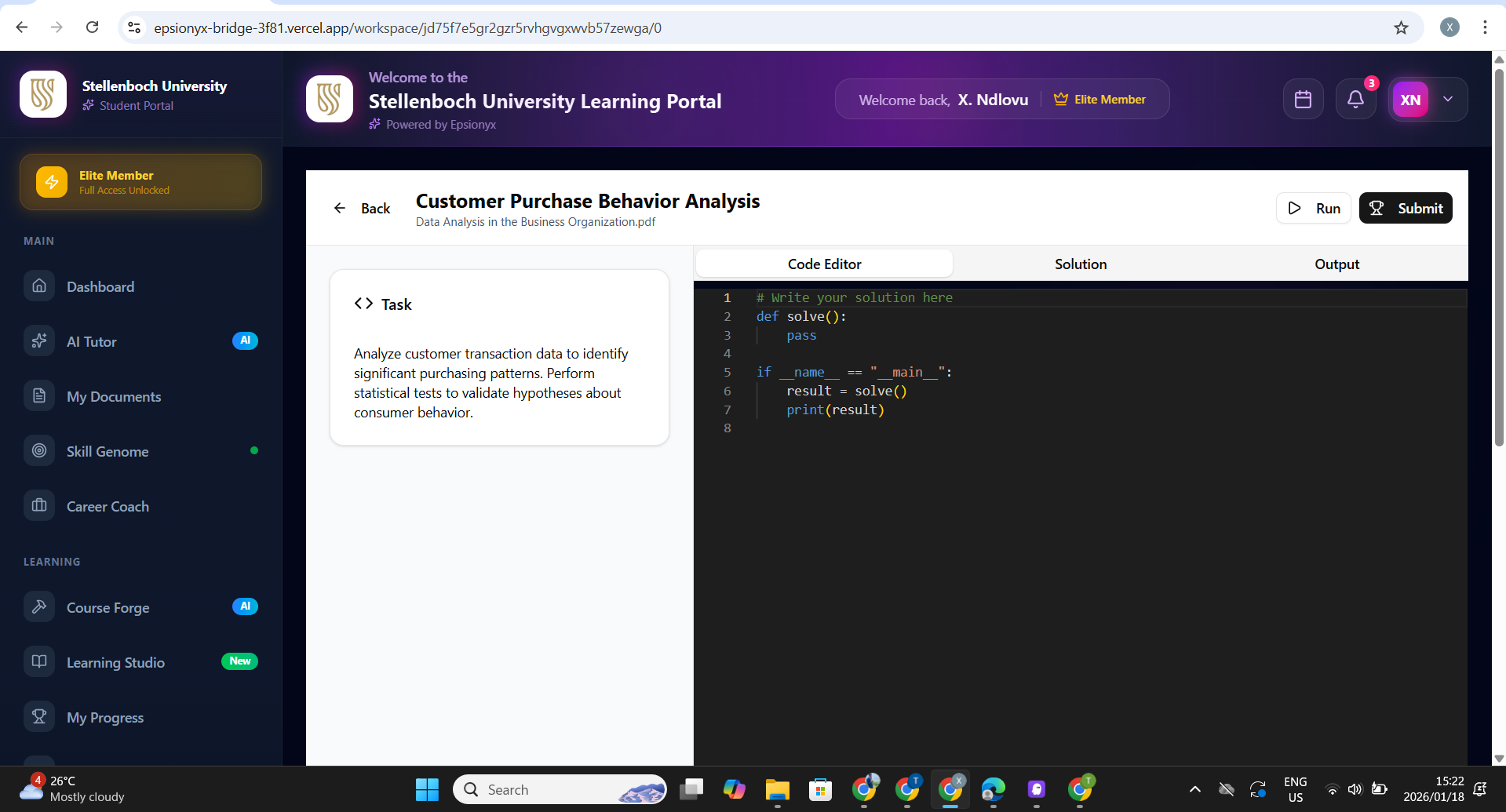The image size is (1506, 812).
Task: Click the 'def solve():' code line
Action: pyautogui.click(x=801, y=316)
